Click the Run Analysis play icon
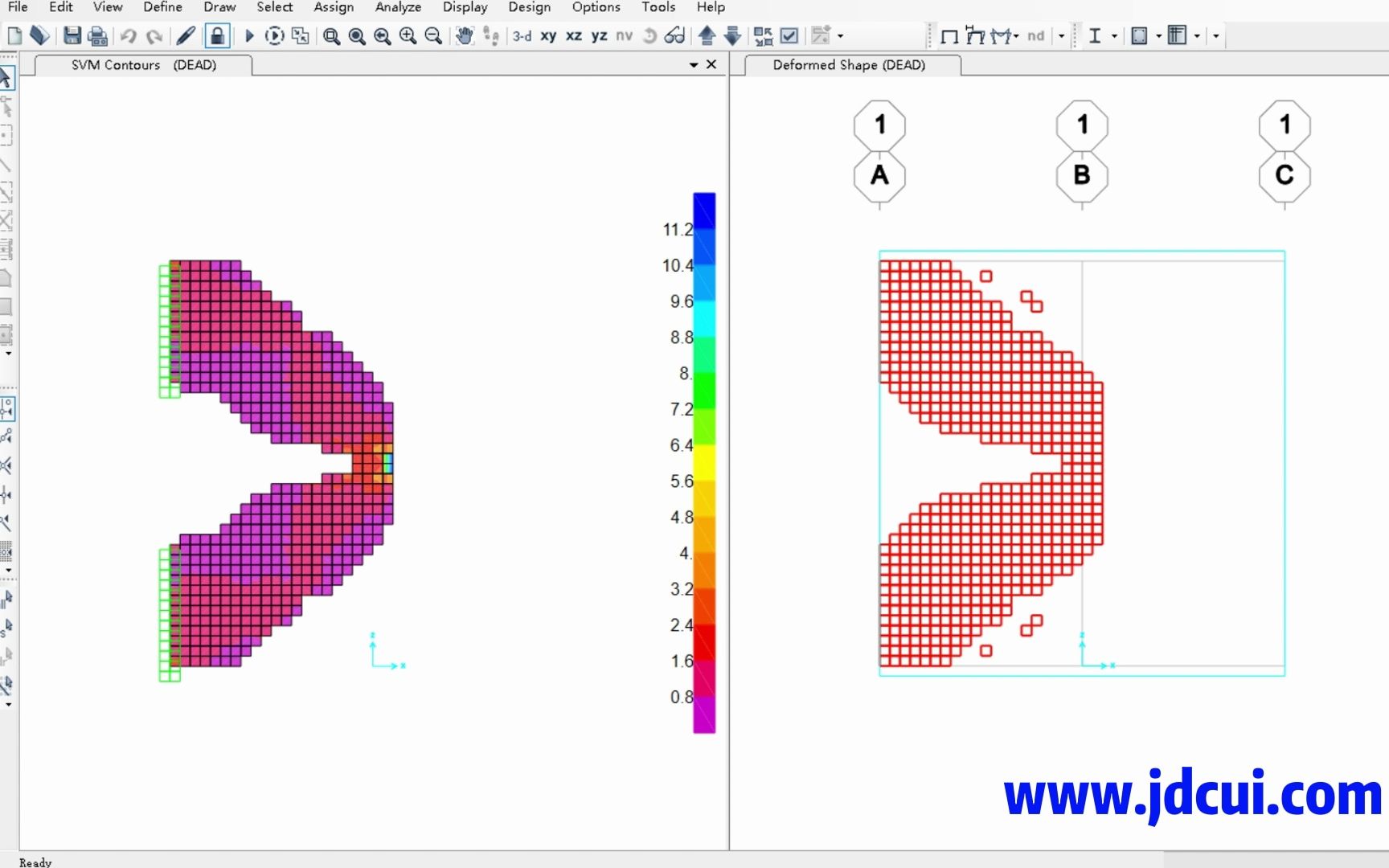1389x868 pixels. click(249, 35)
